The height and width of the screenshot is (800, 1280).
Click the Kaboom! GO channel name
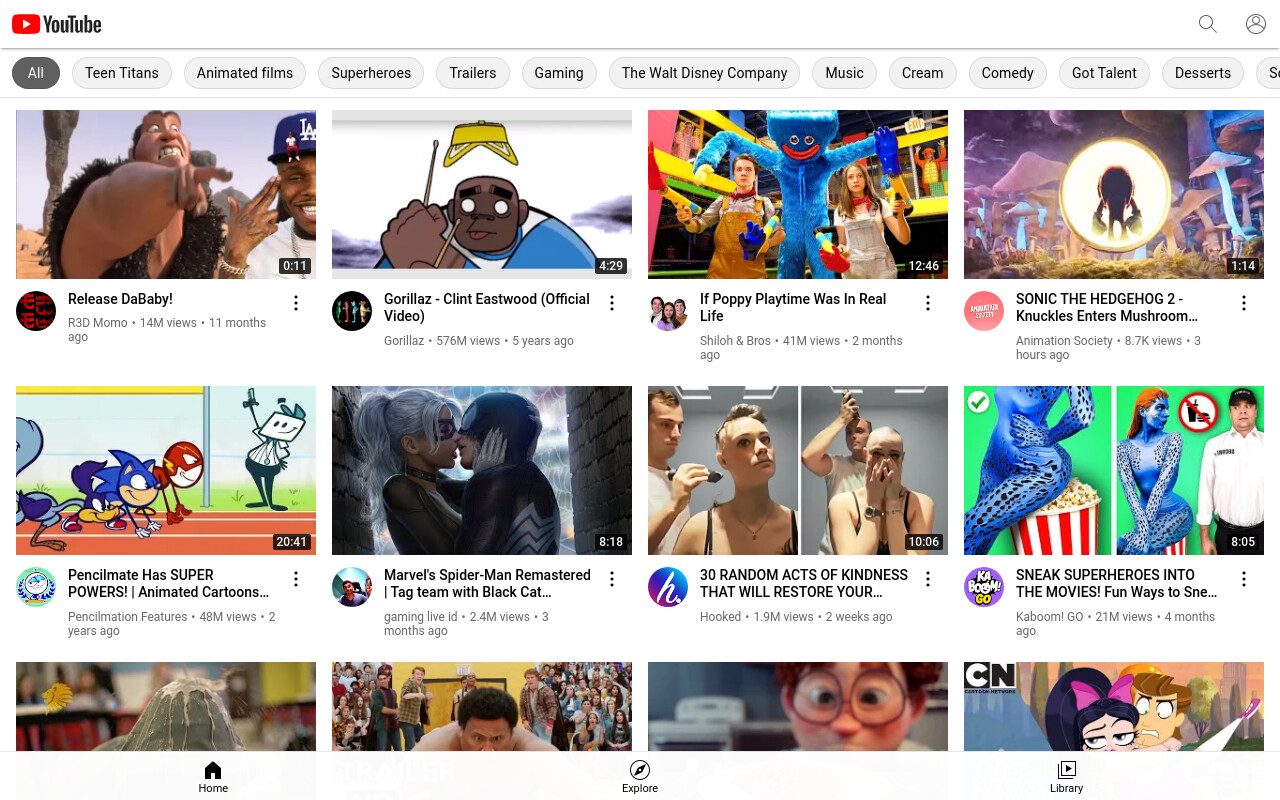[1050, 617]
